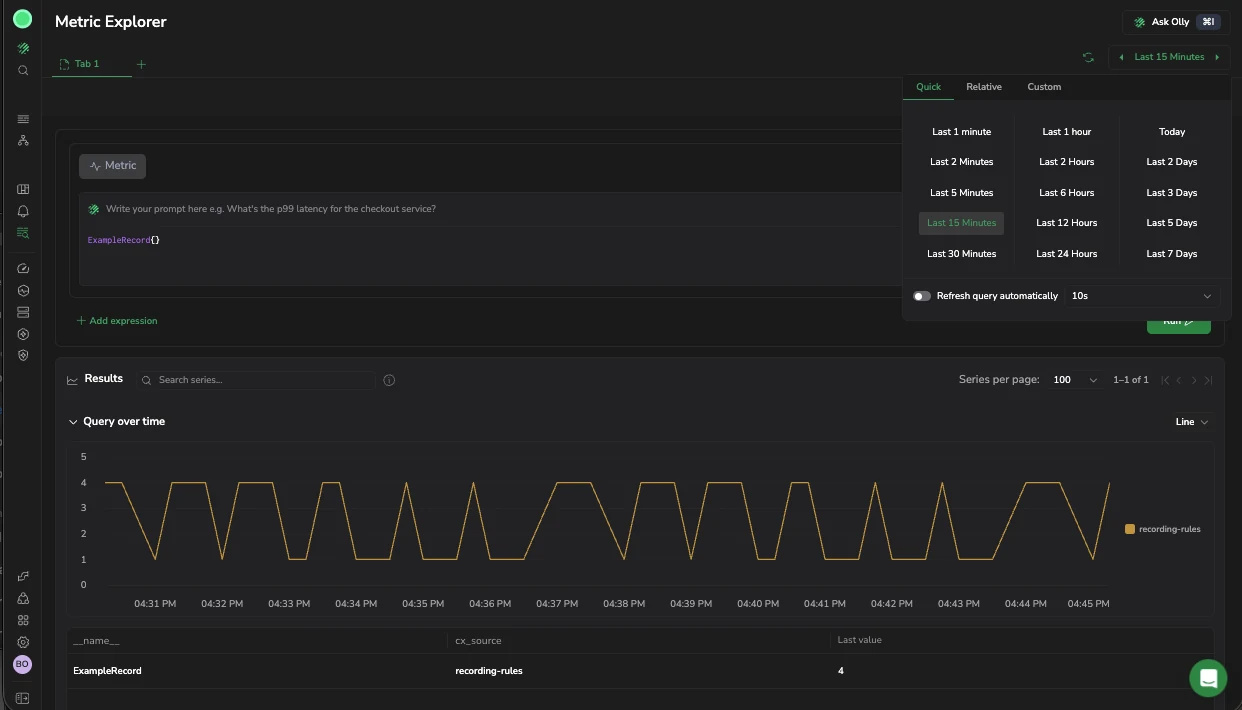1242x710 pixels.
Task: Click the info icon next to series search
Action: tap(389, 380)
